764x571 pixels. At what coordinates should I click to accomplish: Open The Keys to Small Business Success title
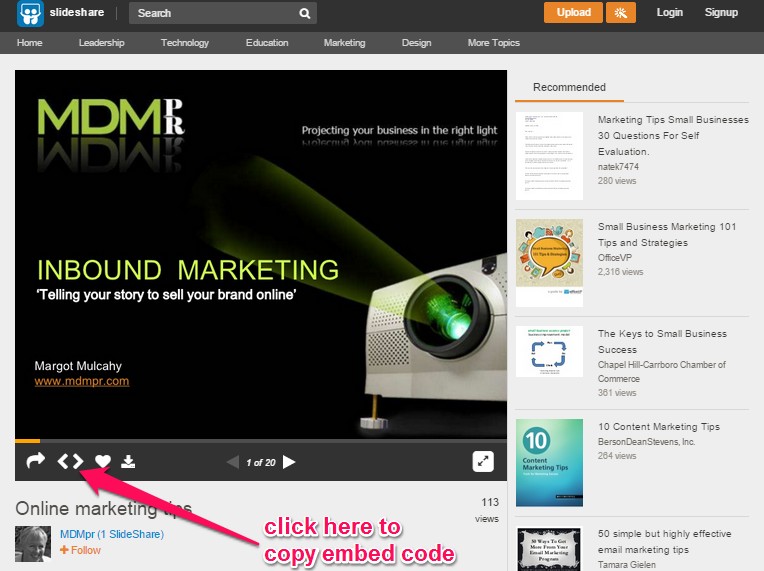click(x=662, y=342)
